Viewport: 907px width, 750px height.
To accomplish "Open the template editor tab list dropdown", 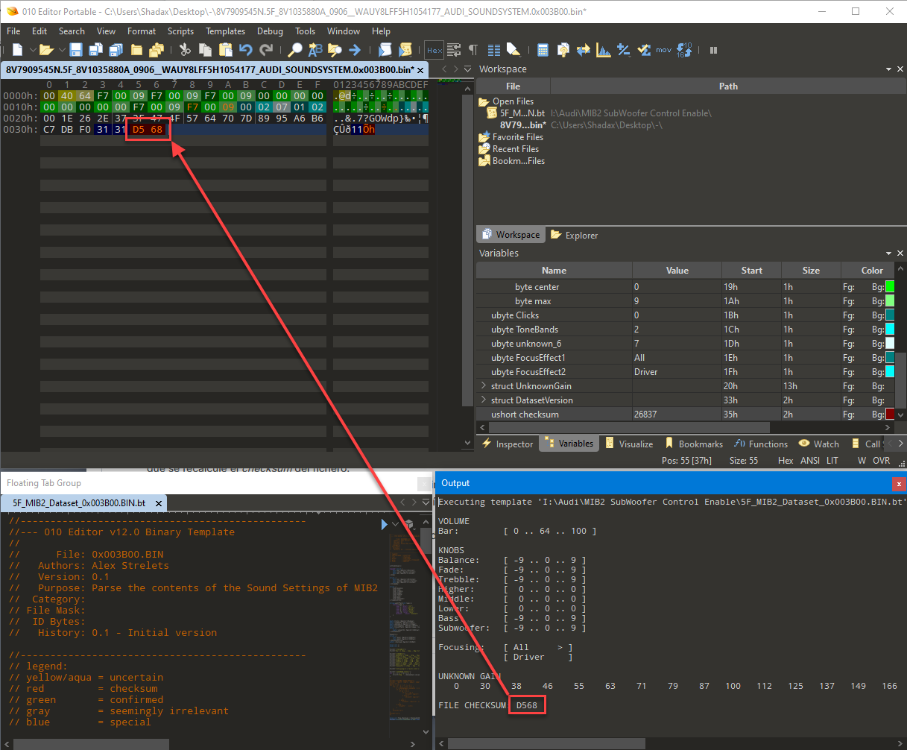I will point(426,503).
